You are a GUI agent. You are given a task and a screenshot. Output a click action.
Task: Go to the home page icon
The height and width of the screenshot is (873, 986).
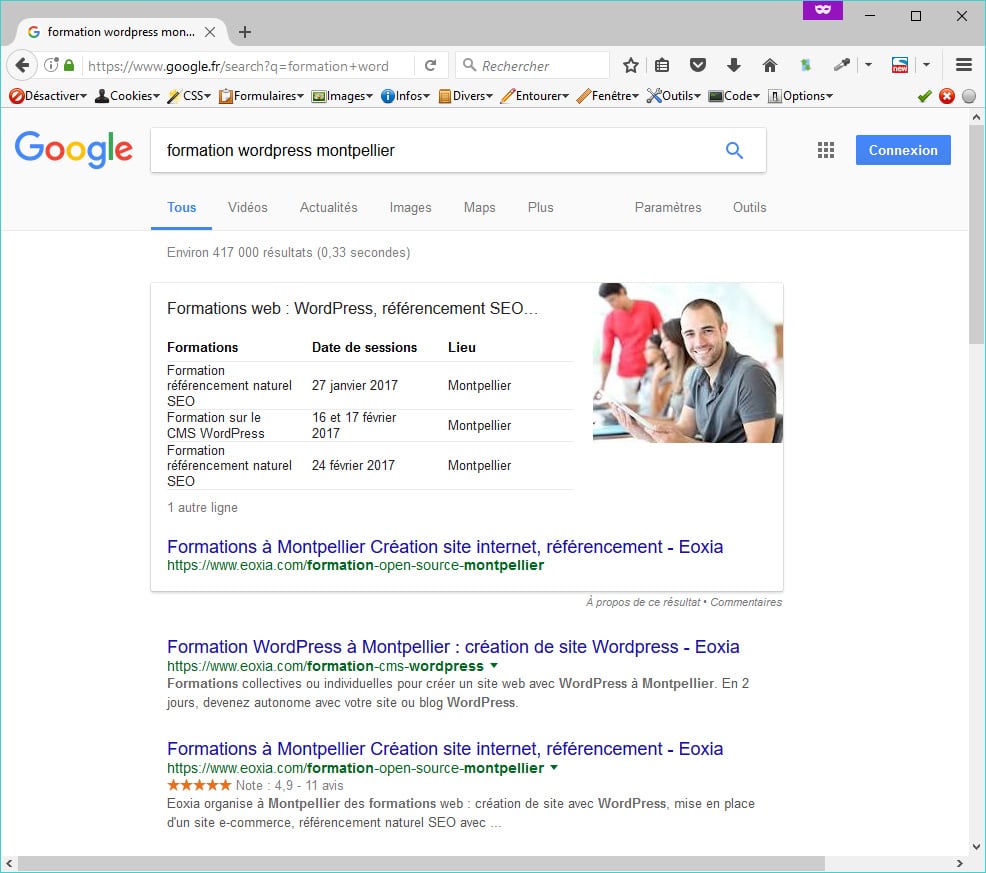coord(770,65)
